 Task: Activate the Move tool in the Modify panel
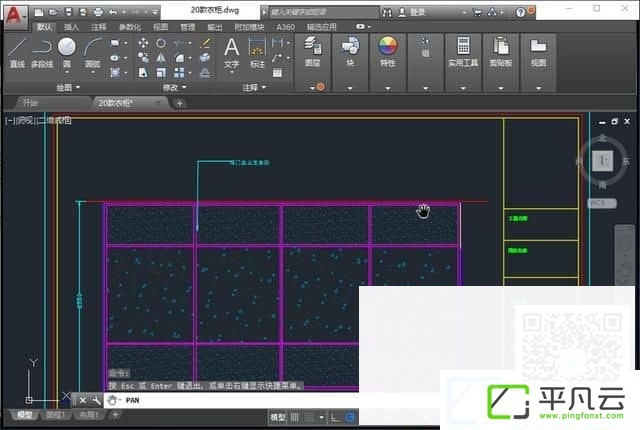point(143,43)
